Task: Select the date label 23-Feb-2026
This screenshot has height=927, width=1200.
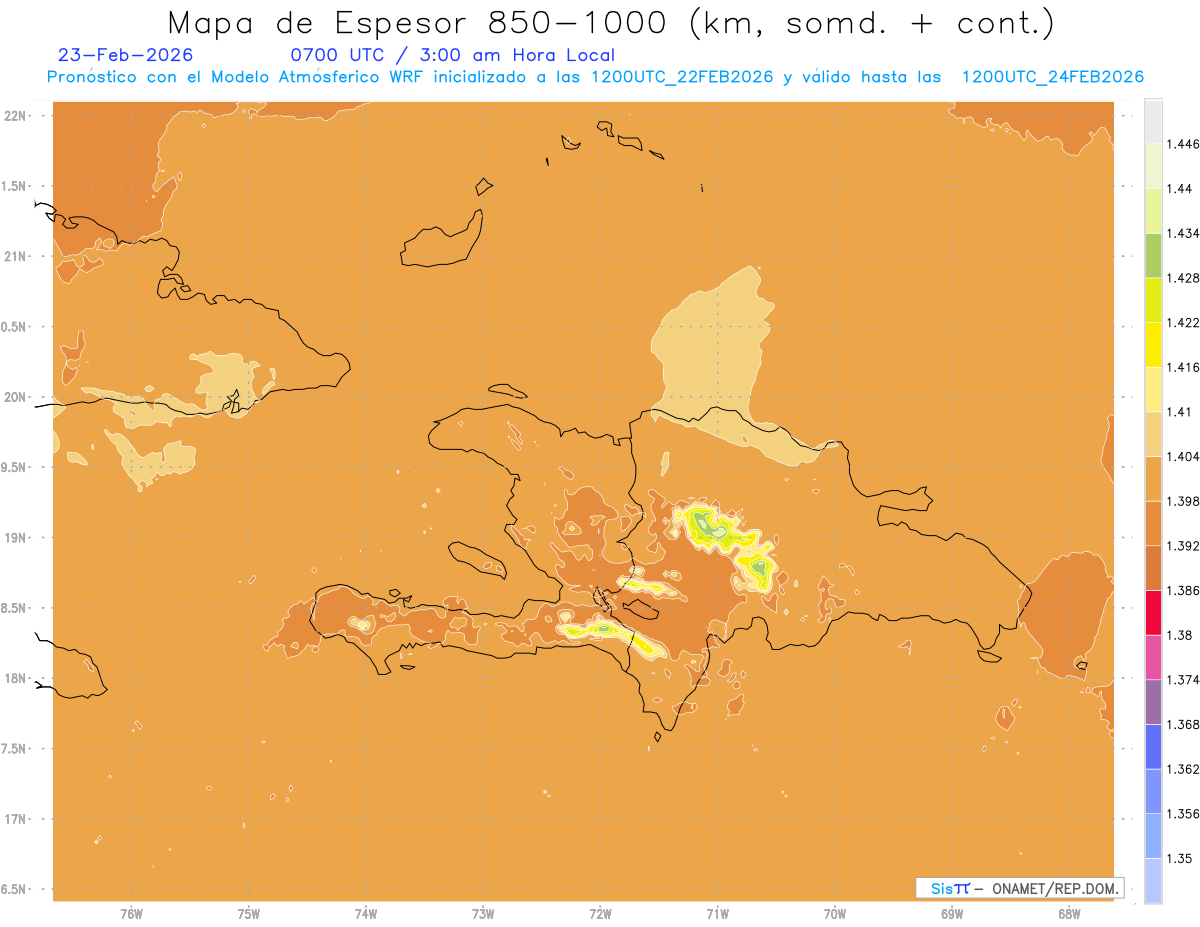Action: [126, 55]
